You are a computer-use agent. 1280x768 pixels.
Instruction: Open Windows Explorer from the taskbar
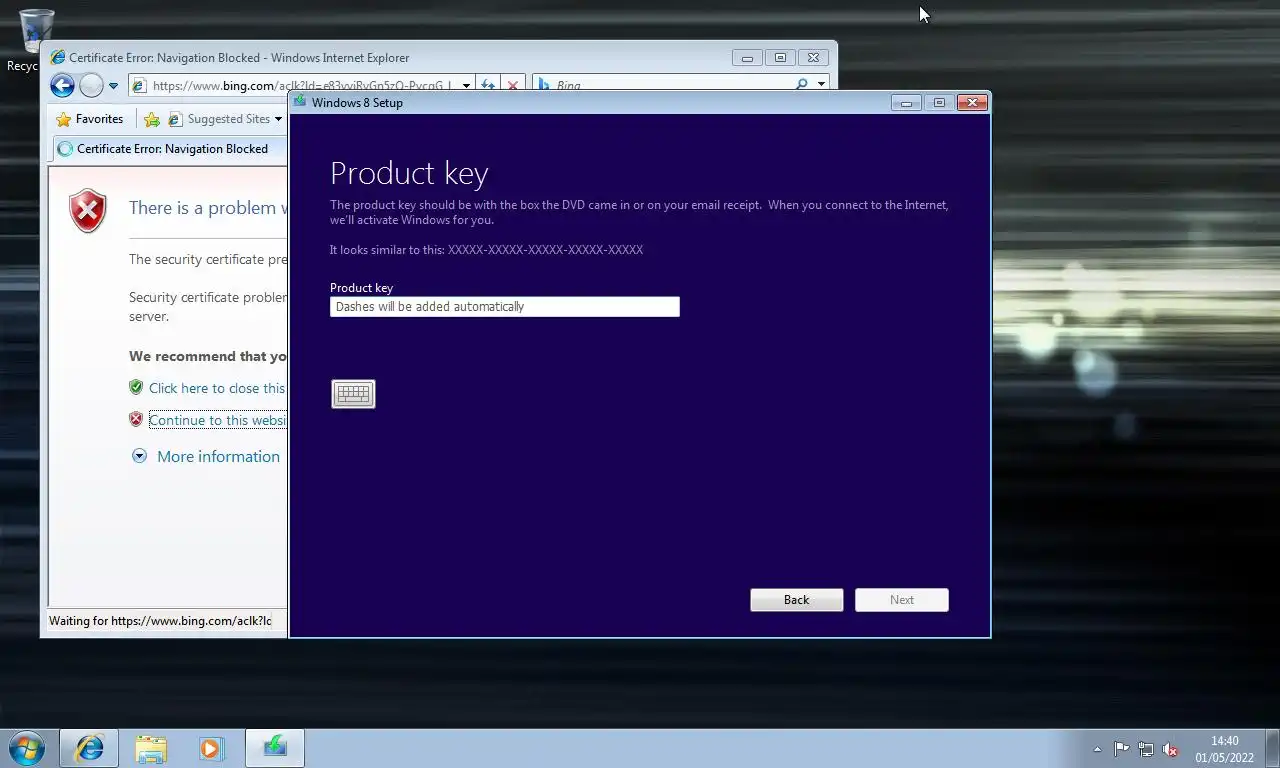coord(151,748)
